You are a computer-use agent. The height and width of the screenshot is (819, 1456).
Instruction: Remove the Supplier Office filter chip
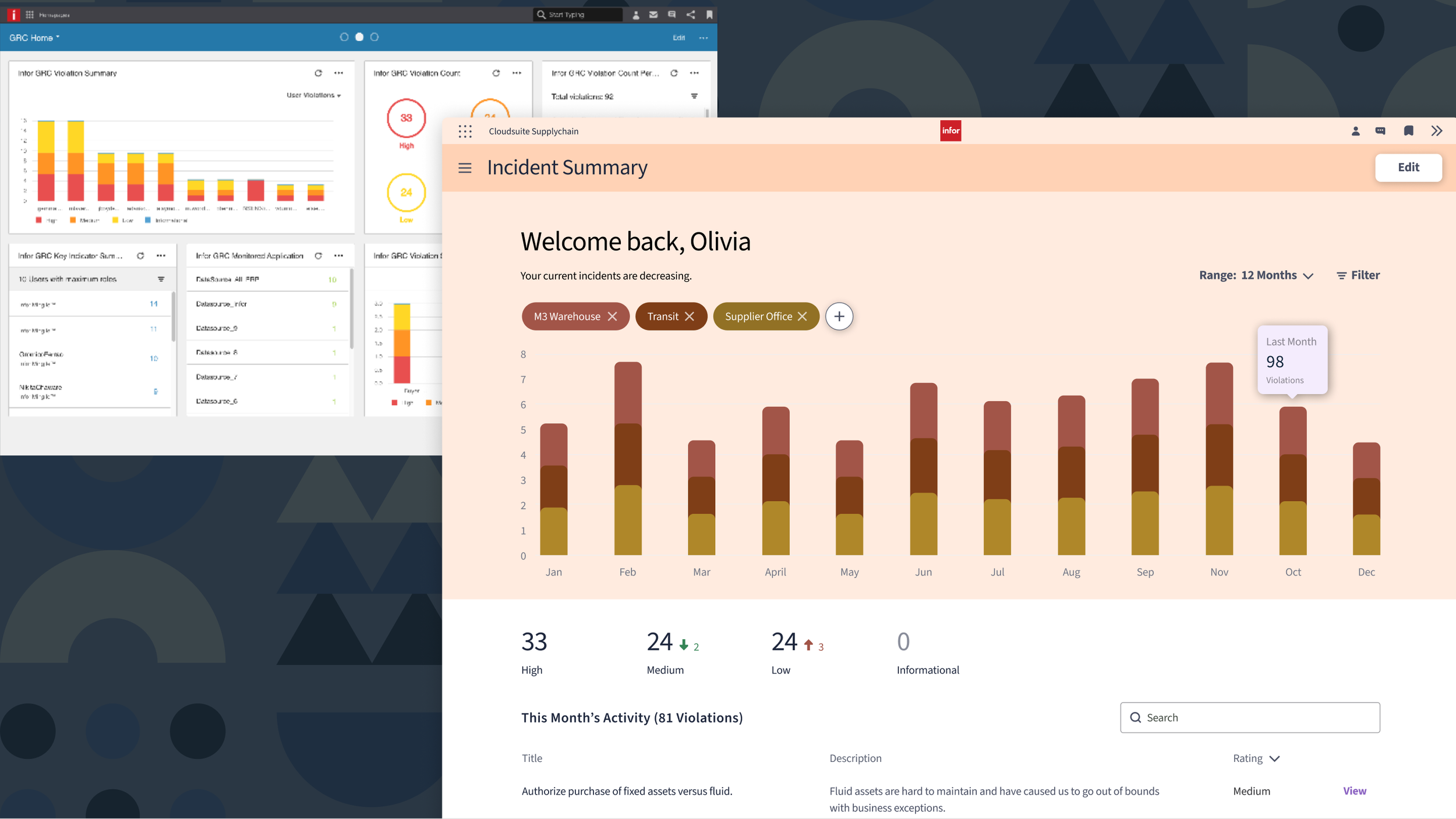(x=802, y=316)
